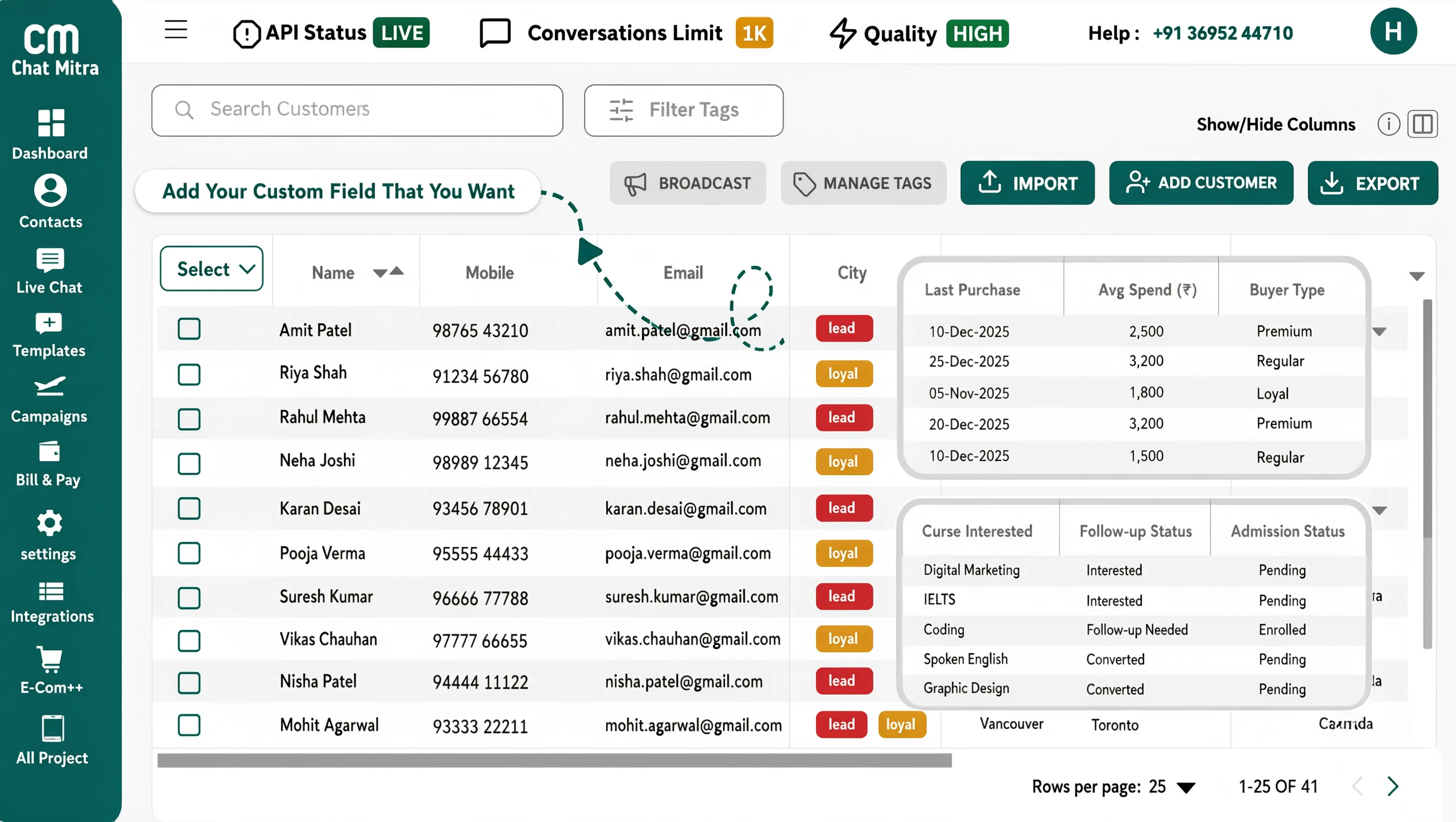Click the Search Customers field

click(357, 110)
